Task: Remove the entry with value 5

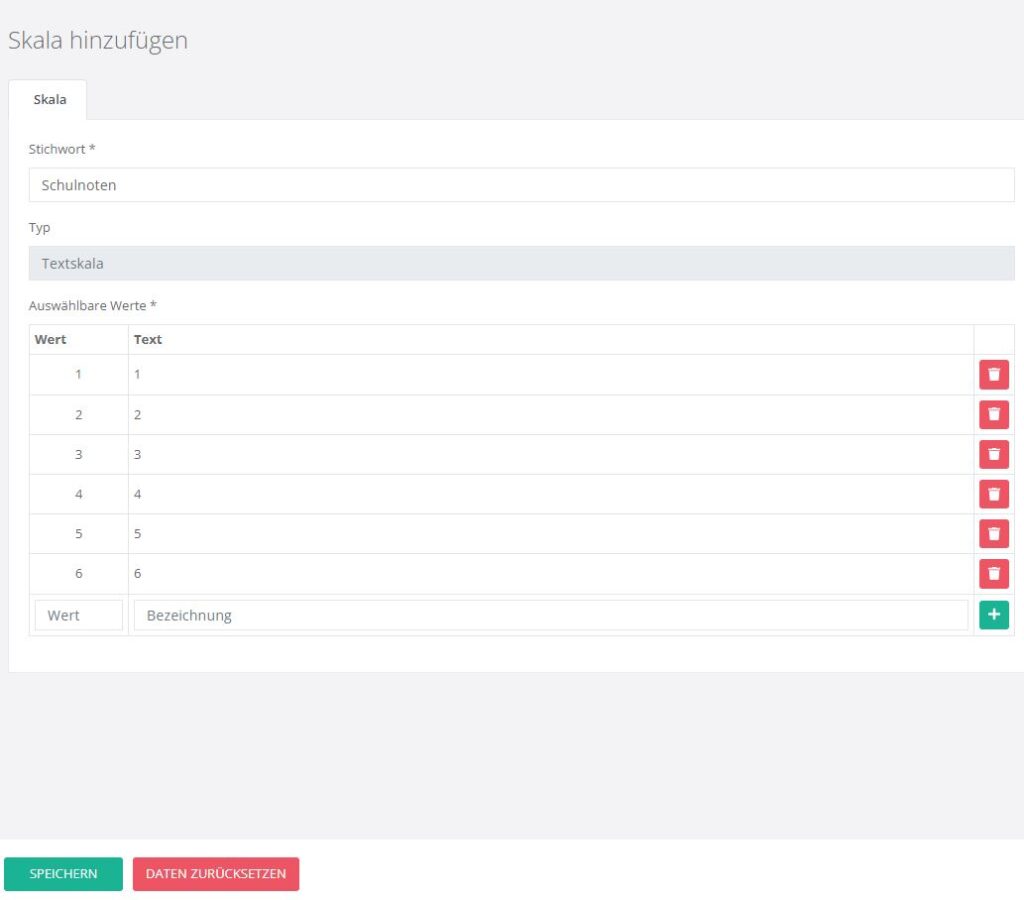Action: (993, 534)
